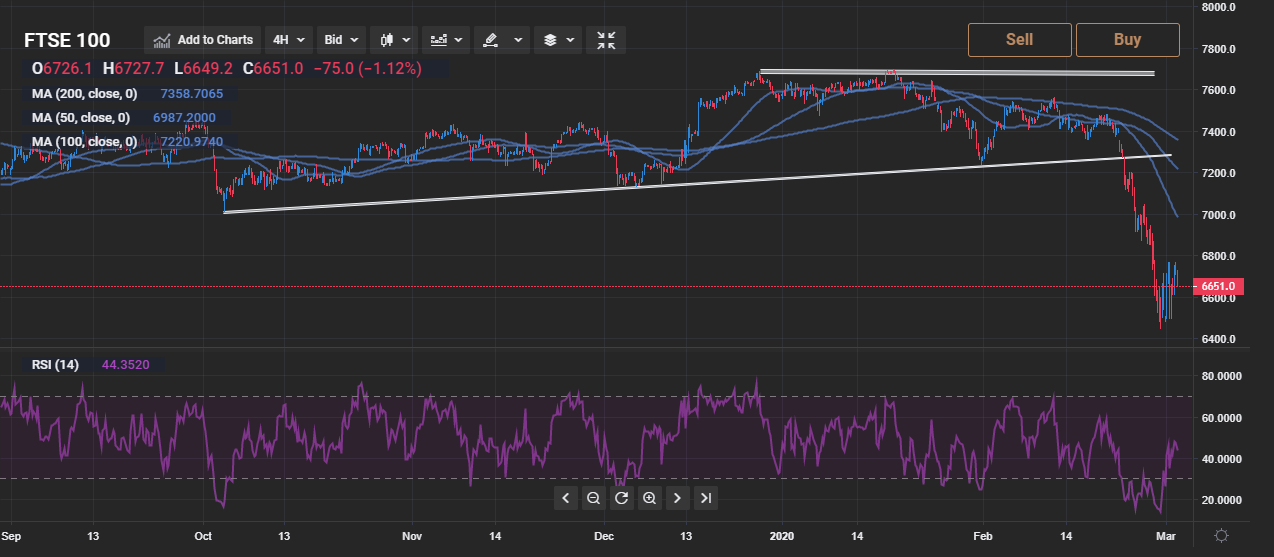This screenshot has height=557, width=1274.
Task: Click the MA 50 value 6987.2000
Action: click(x=185, y=118)
